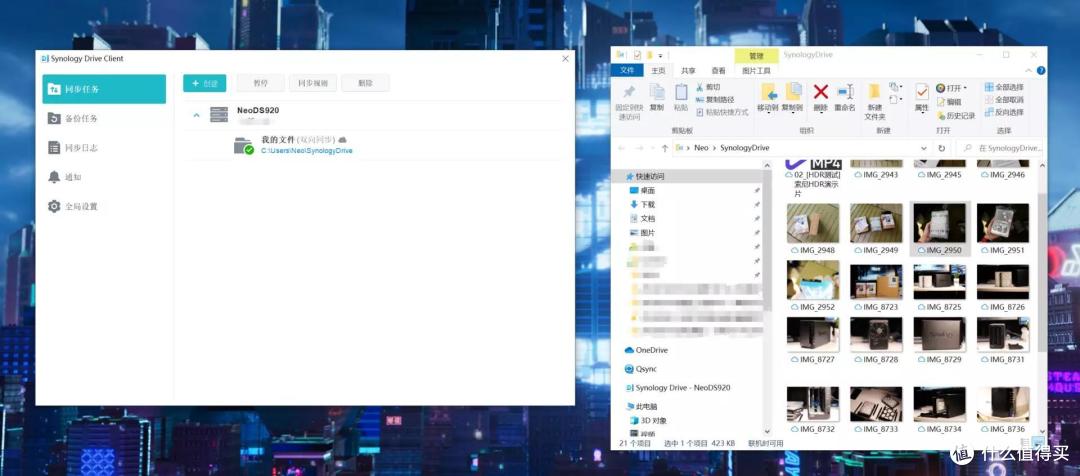1080x476 pixels.
Task: Open the 文件 menu in File Explorer
Action: 627,70
